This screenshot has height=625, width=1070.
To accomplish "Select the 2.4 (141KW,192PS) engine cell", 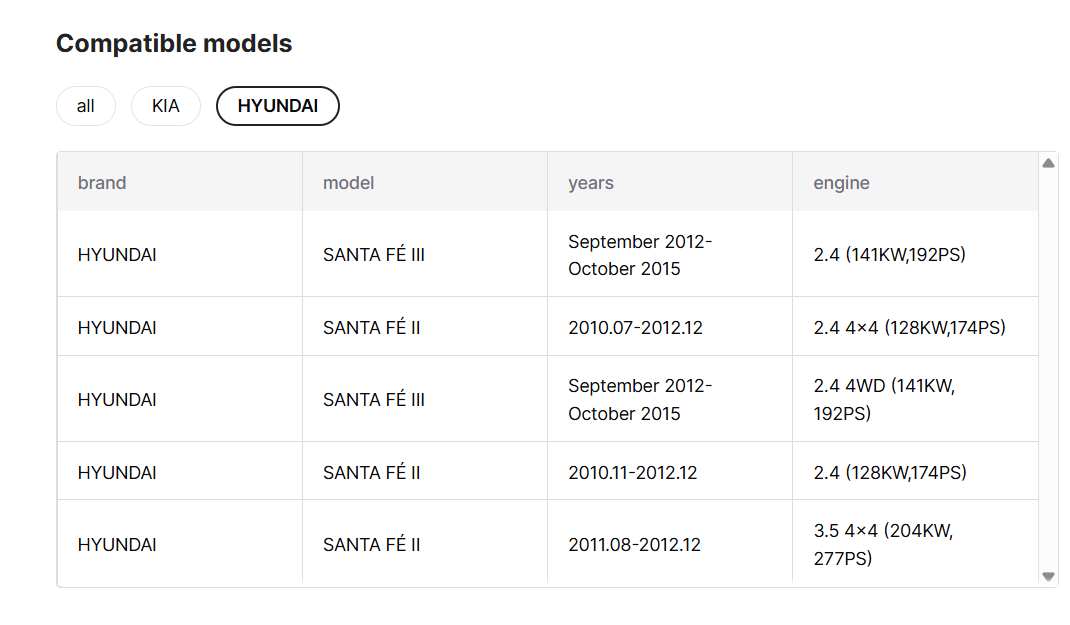I will pyautogui.click(x=915, y=255).
